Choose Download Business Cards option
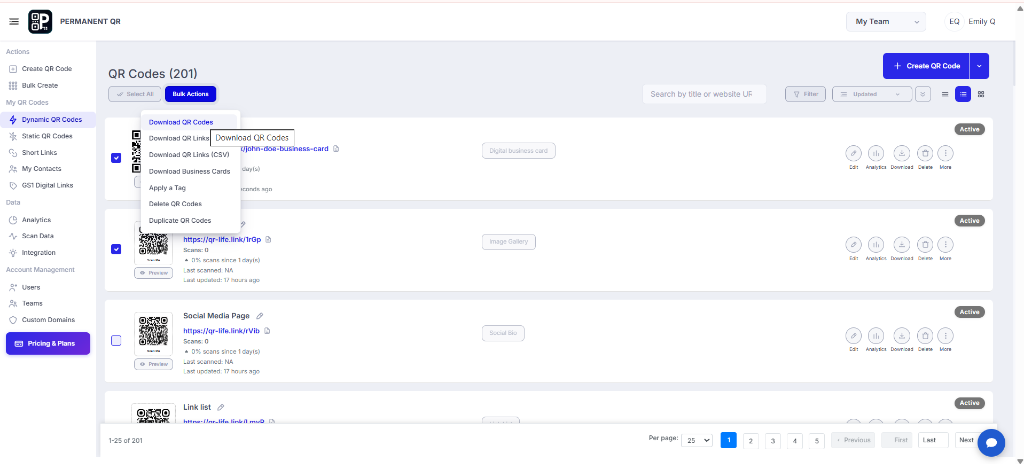Image resolution: width=1024 pixels, height=464 pixels. coord(189,171)
